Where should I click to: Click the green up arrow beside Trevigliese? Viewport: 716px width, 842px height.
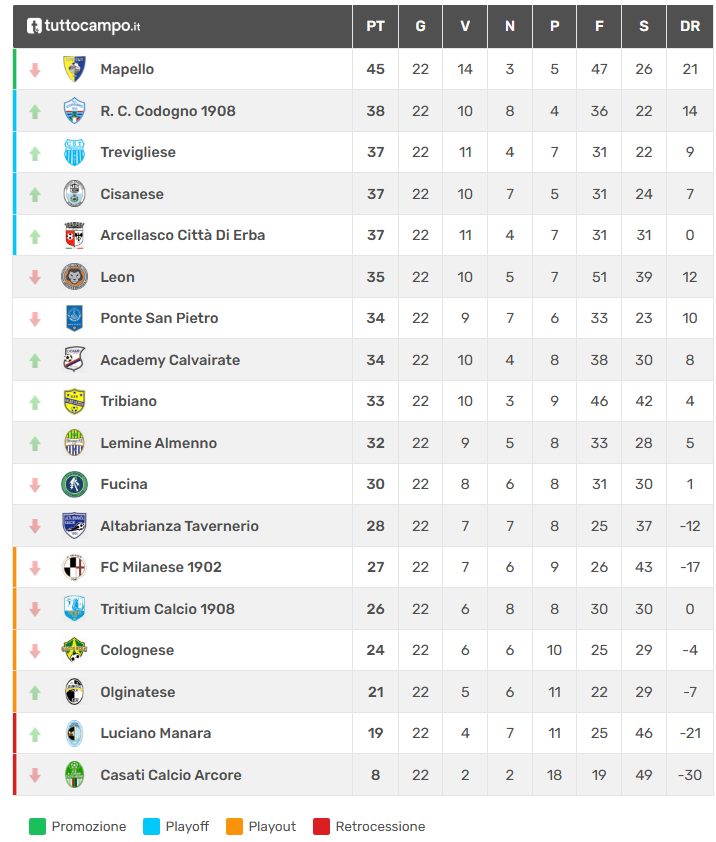[35, 153]
